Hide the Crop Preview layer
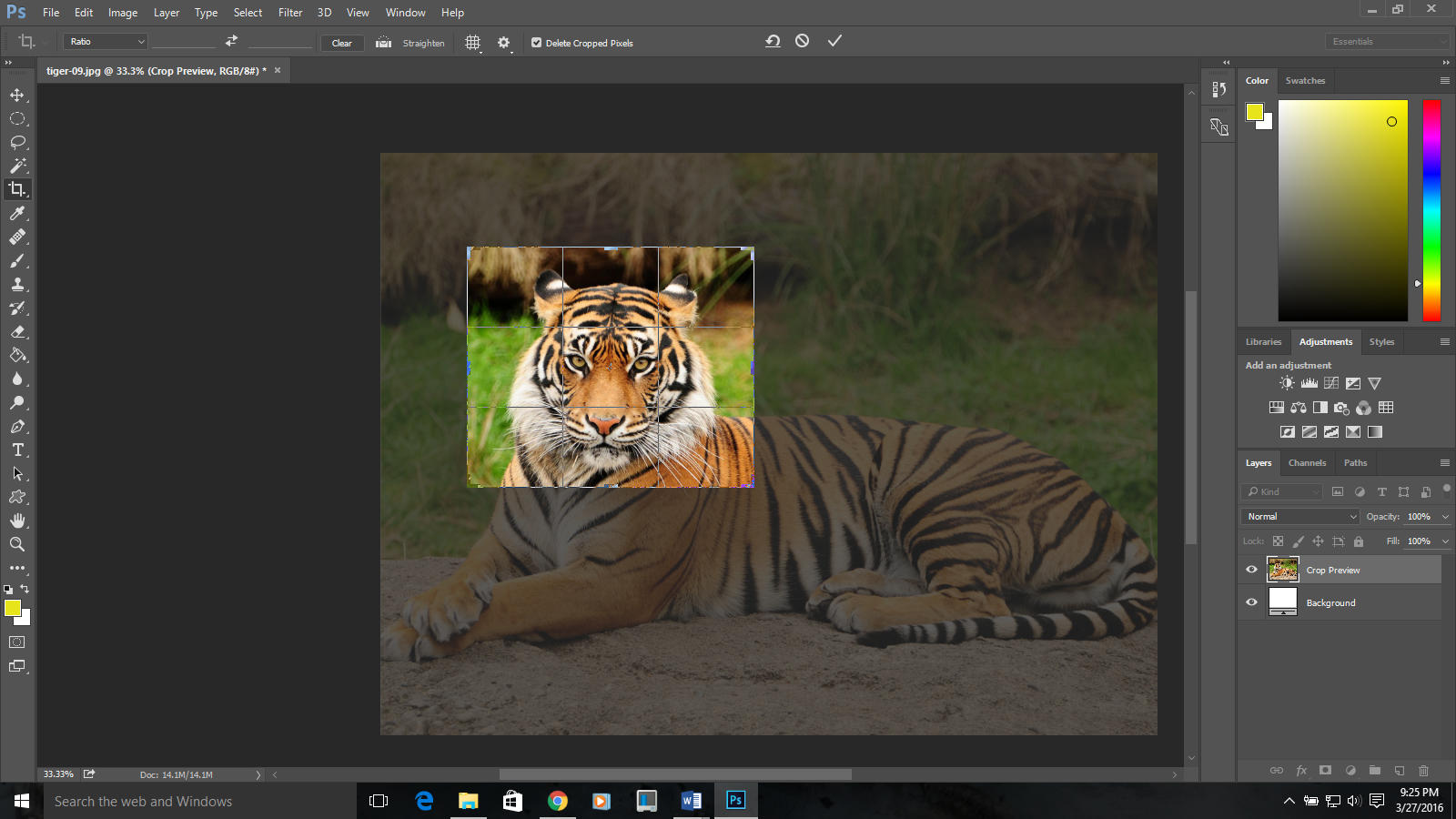This screenshot has height=819, width=1456. click(x=1251, y=570)
